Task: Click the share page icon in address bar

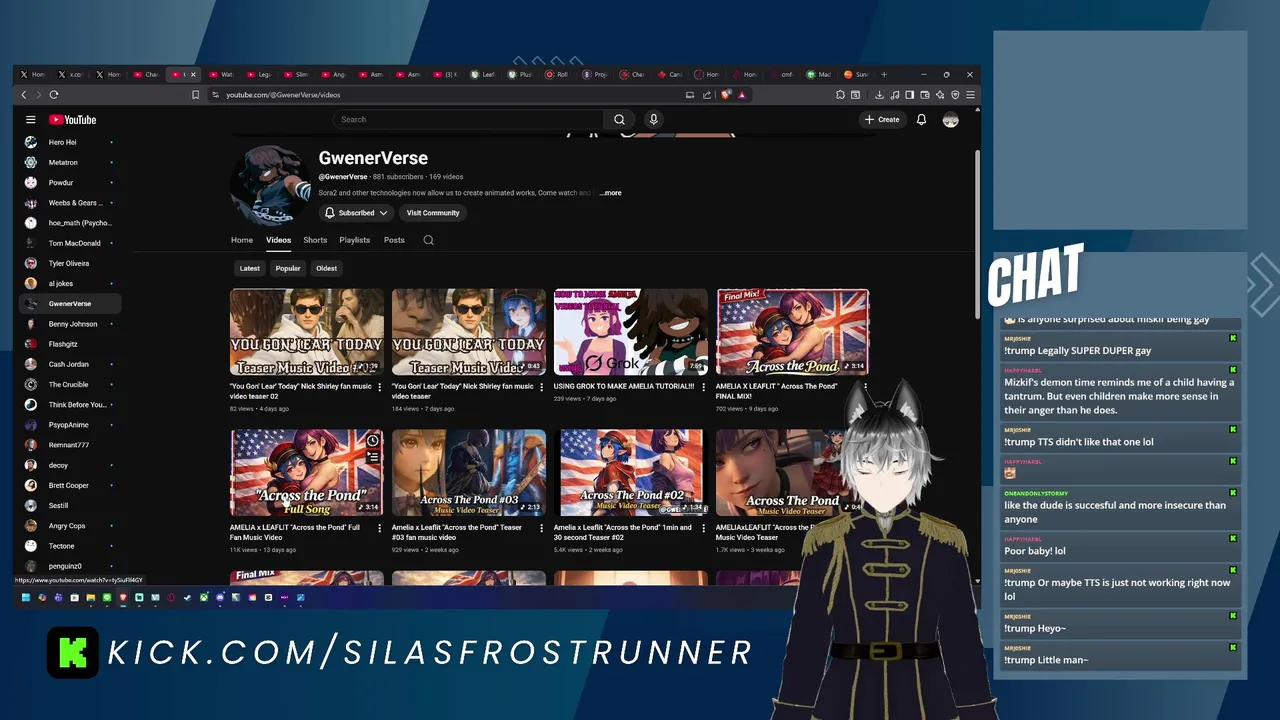Action: 707,95
